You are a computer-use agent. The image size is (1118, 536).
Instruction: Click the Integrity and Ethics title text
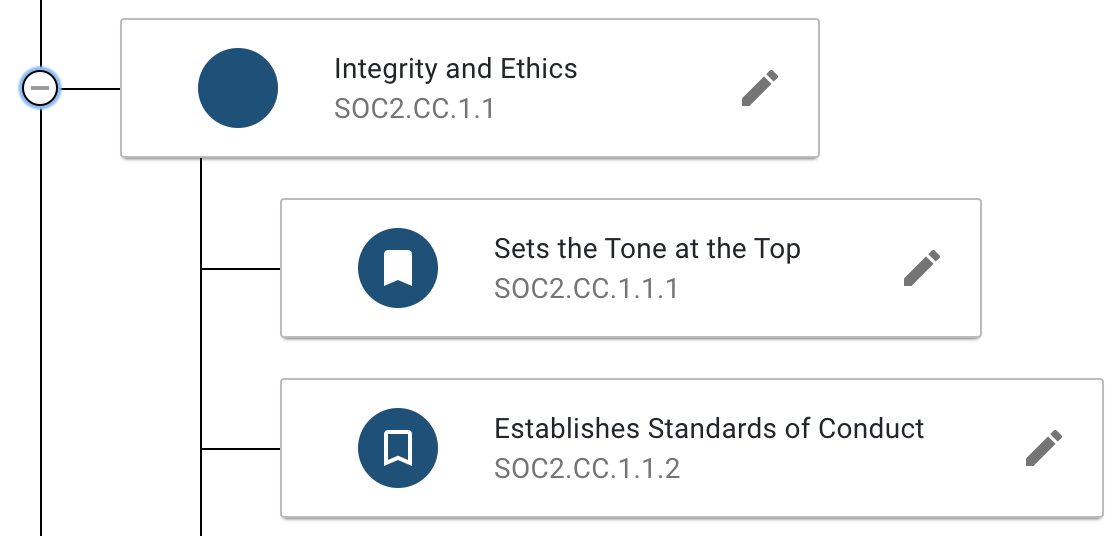[x=455, y=69]
